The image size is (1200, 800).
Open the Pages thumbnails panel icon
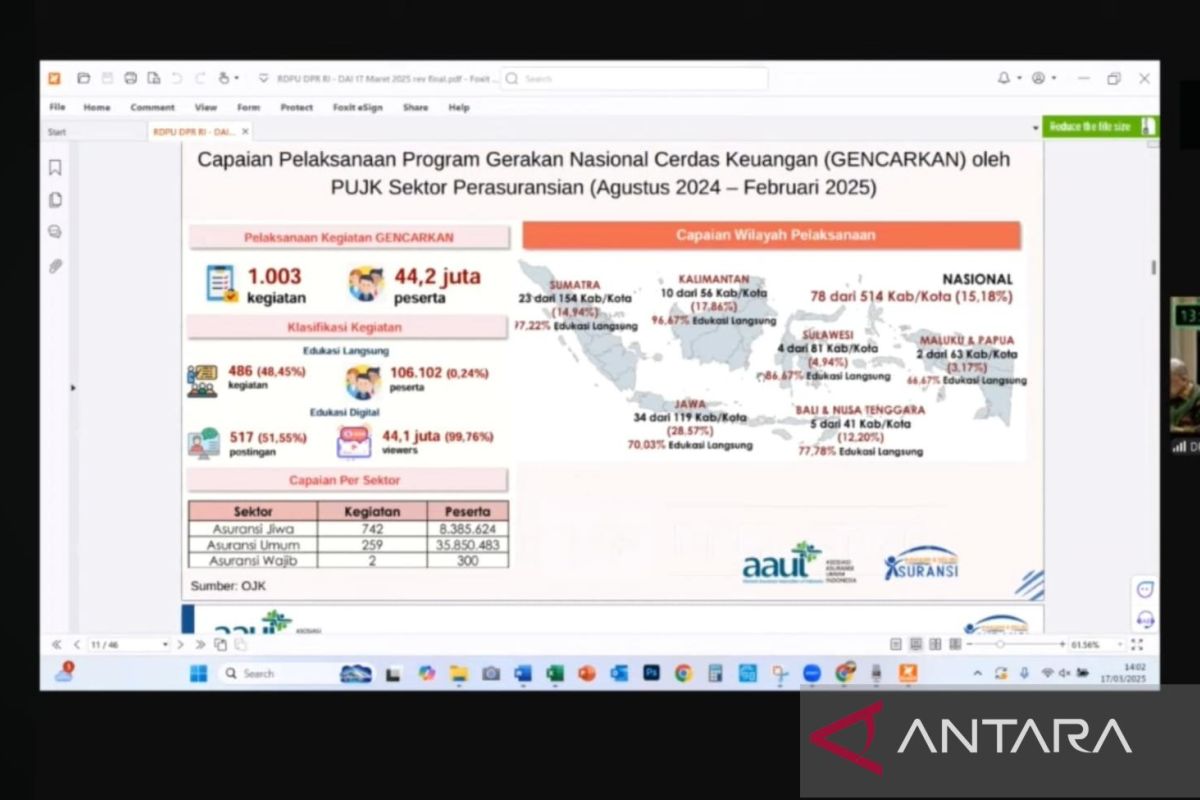[x=55, y=200]
